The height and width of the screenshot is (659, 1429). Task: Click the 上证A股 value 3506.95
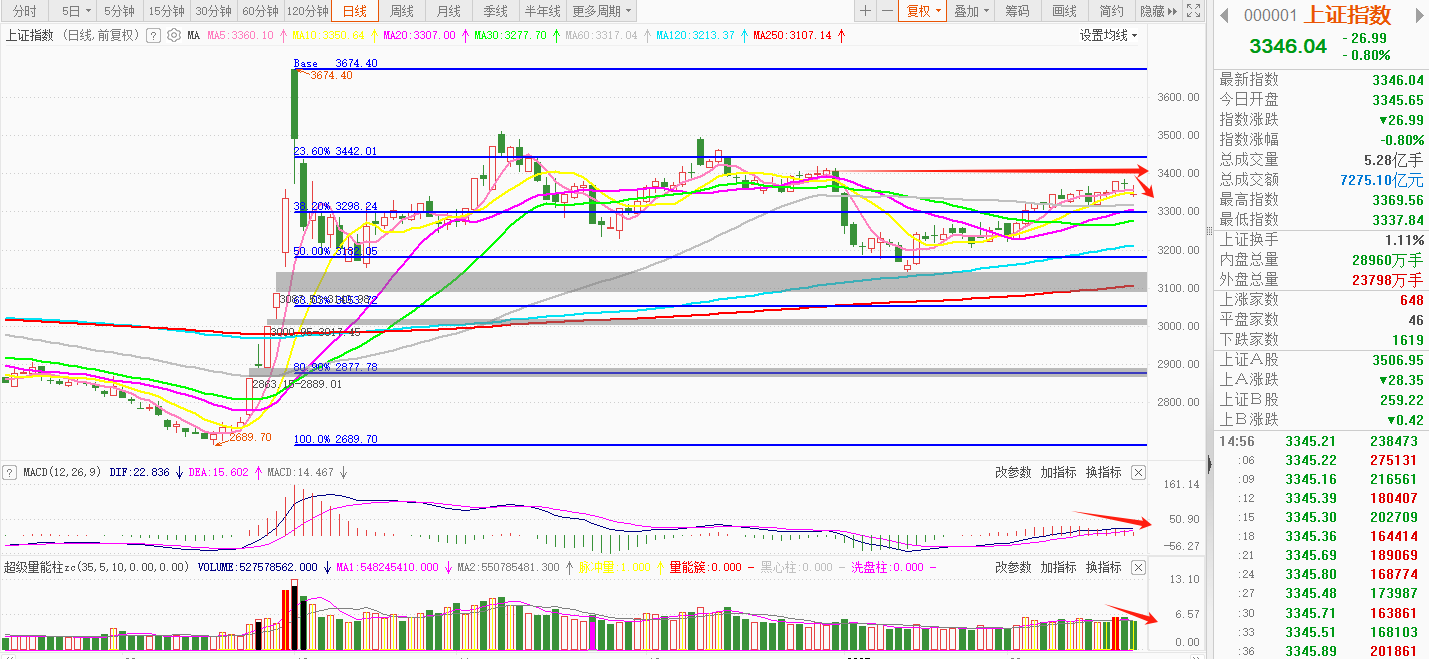coord(1398,360)
